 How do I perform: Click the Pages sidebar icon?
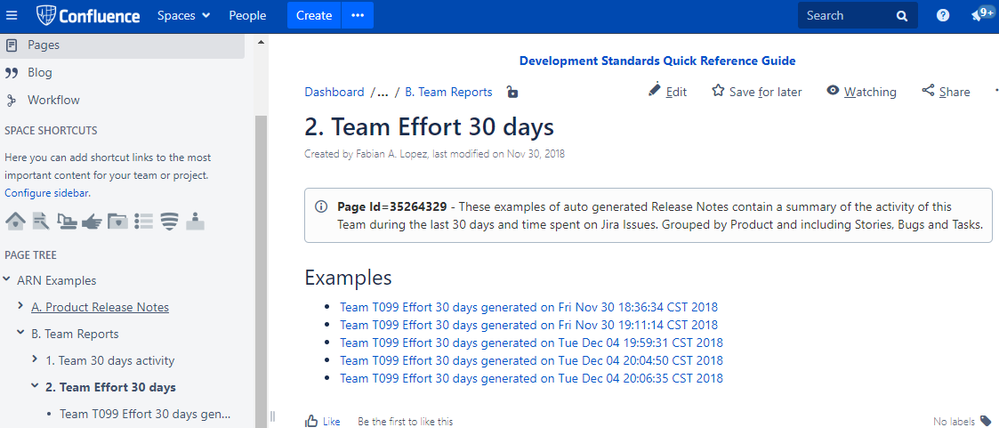[11, 45]
